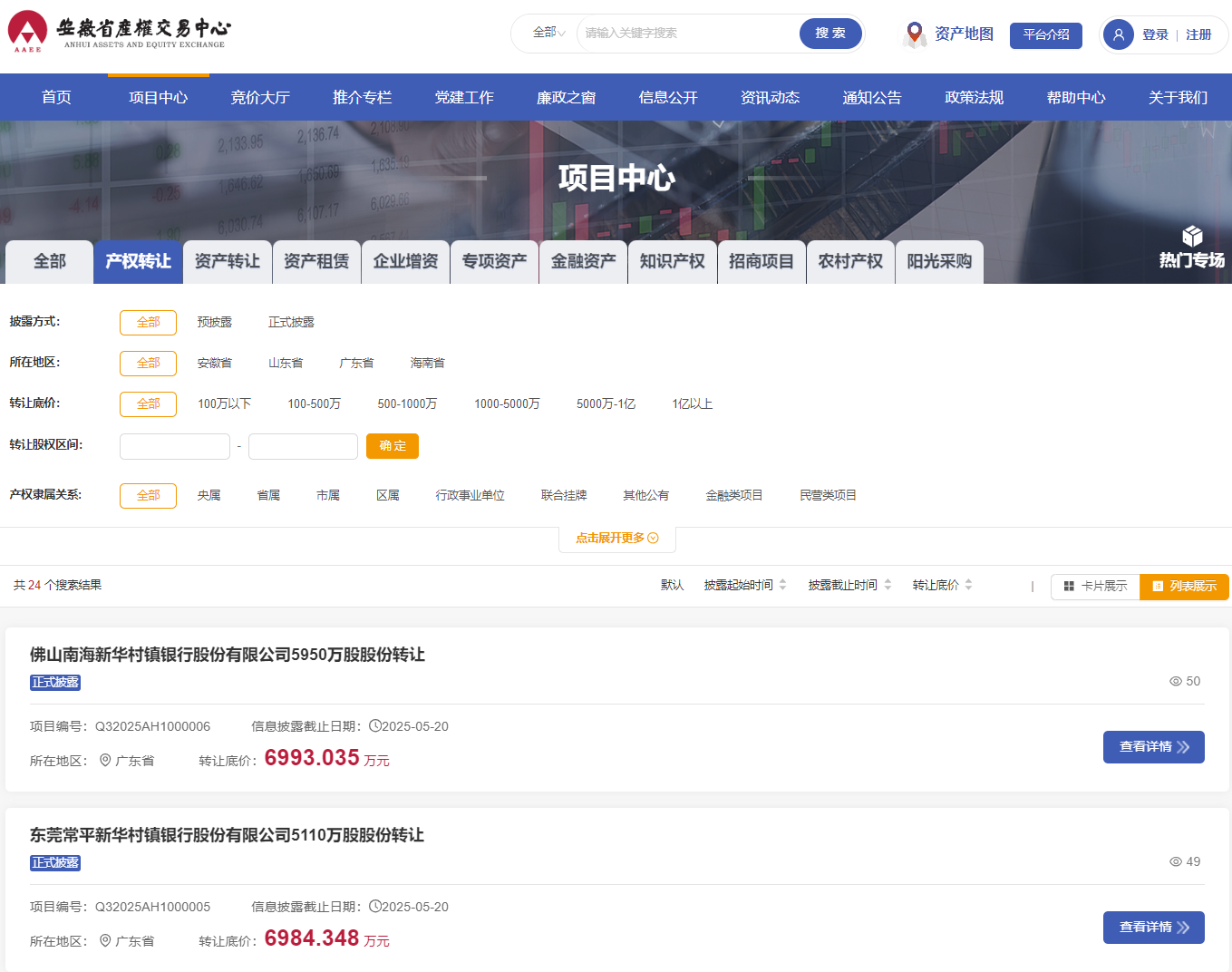The image size is (1232, 972).
Task: Click clock icon for project Q32025AH1000005 deadline
Action: pos(375,906)
